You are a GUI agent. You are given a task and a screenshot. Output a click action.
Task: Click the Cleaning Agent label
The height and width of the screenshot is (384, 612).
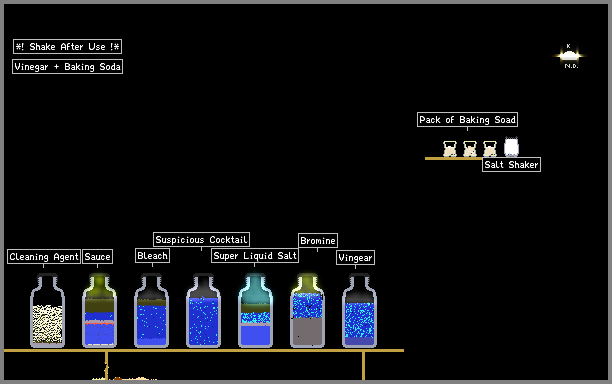point(44,256)
